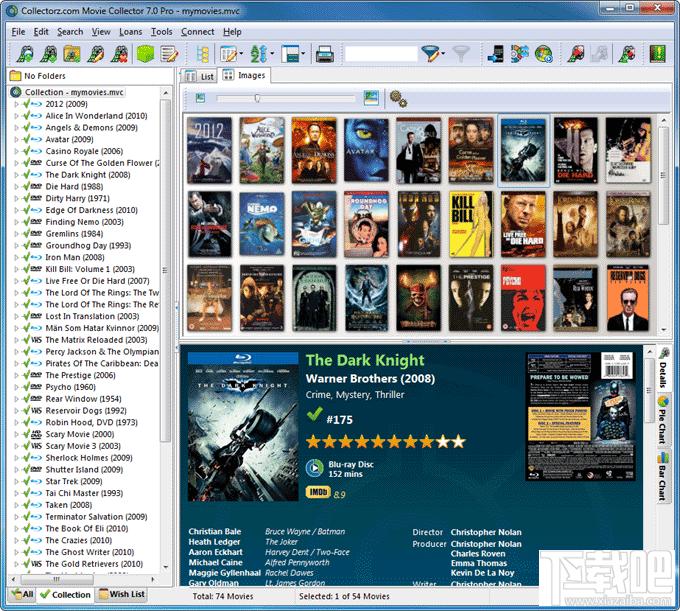680x611 pixels.
Task: Click the disc-and-globe toolbar icon
Action: (543, 54)
